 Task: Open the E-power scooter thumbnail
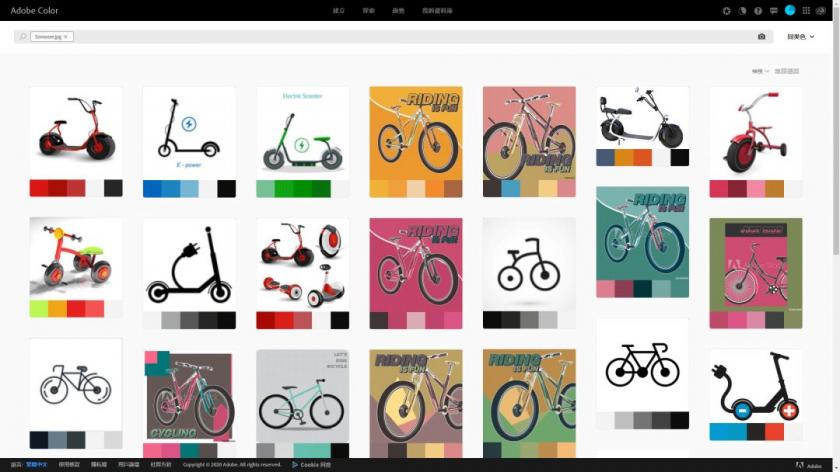[x=189, y=132]
